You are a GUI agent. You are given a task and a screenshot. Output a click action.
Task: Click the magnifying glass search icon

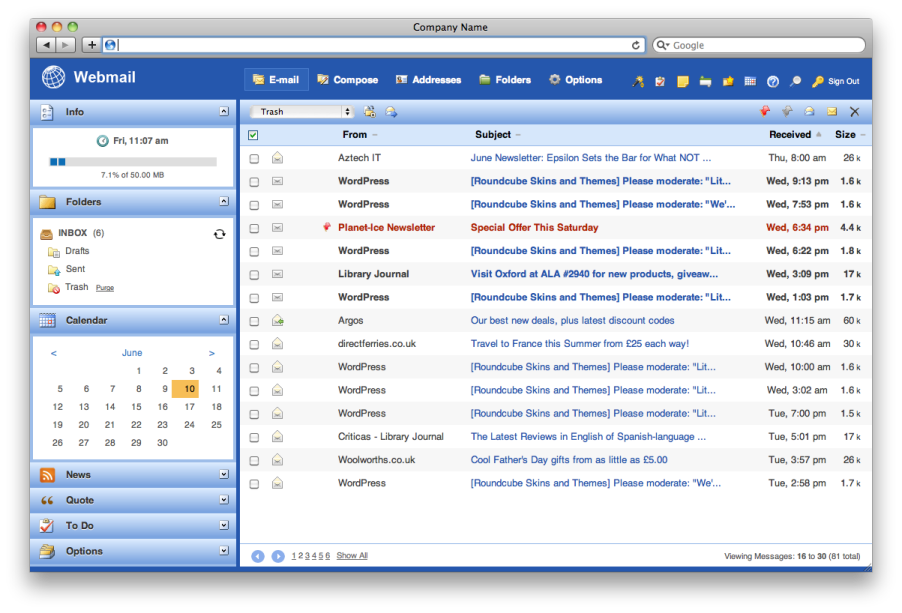(796, 81)
